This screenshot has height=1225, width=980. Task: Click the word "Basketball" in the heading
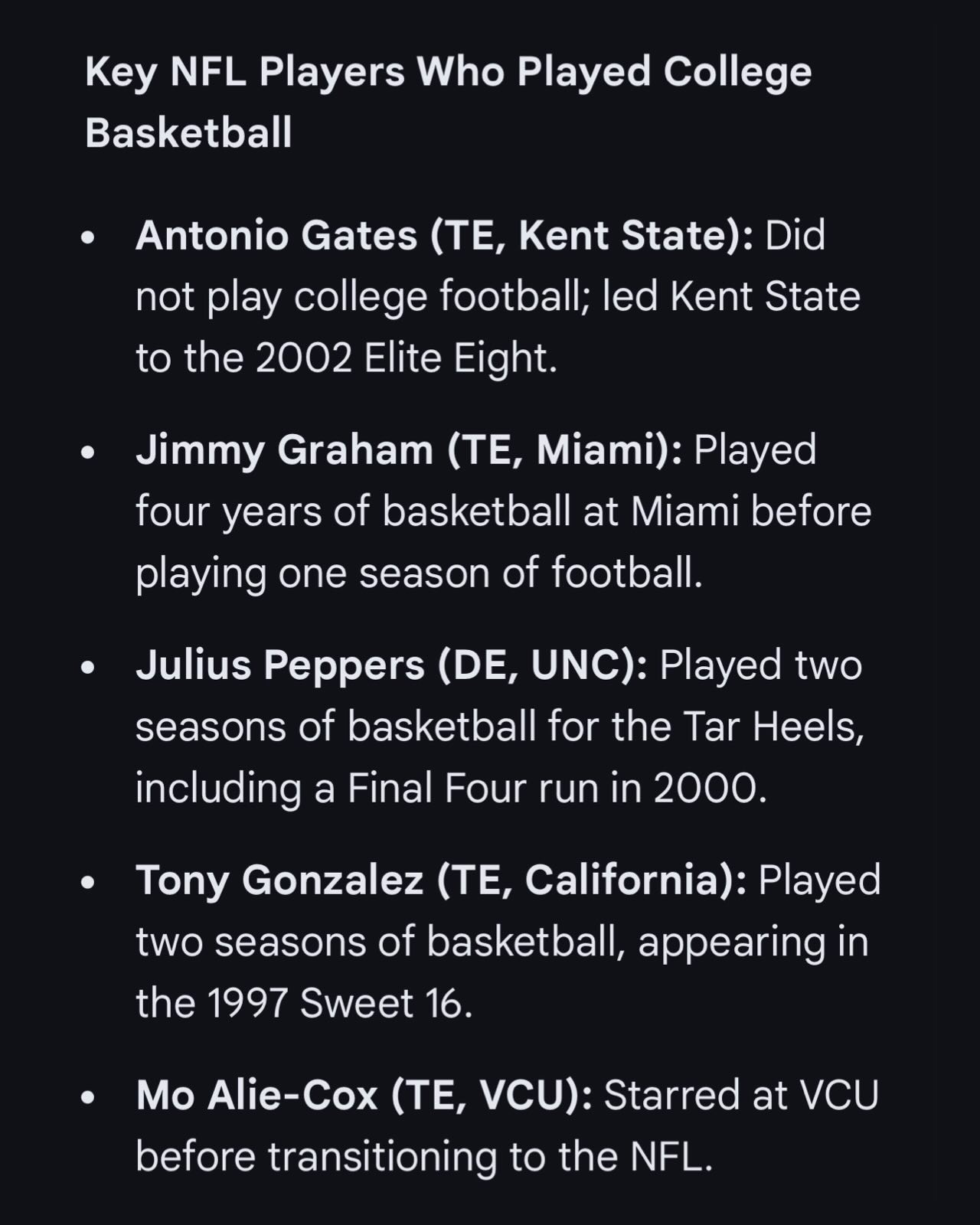(188, 132)
